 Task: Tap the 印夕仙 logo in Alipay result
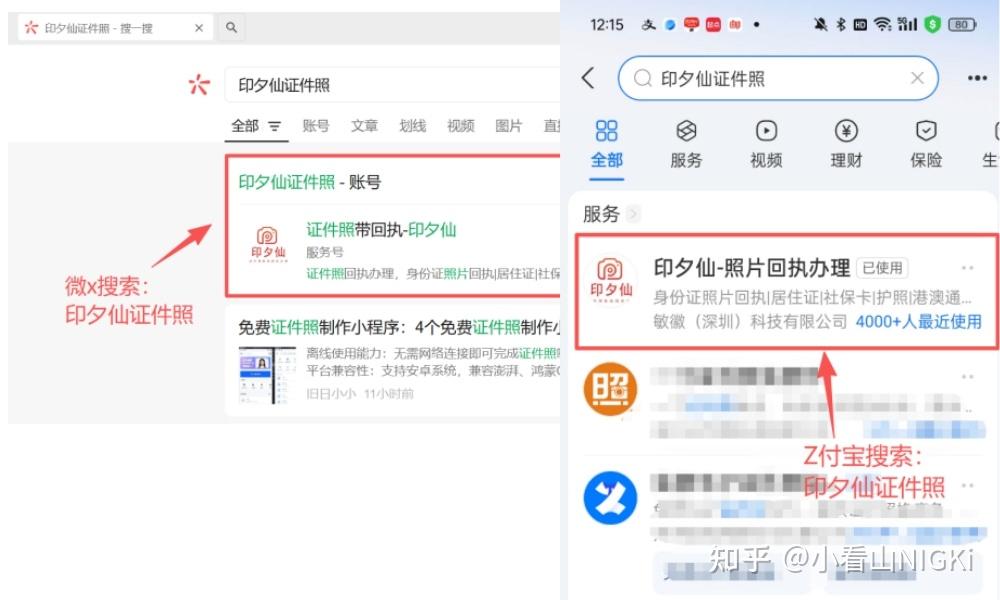(610, 281)
